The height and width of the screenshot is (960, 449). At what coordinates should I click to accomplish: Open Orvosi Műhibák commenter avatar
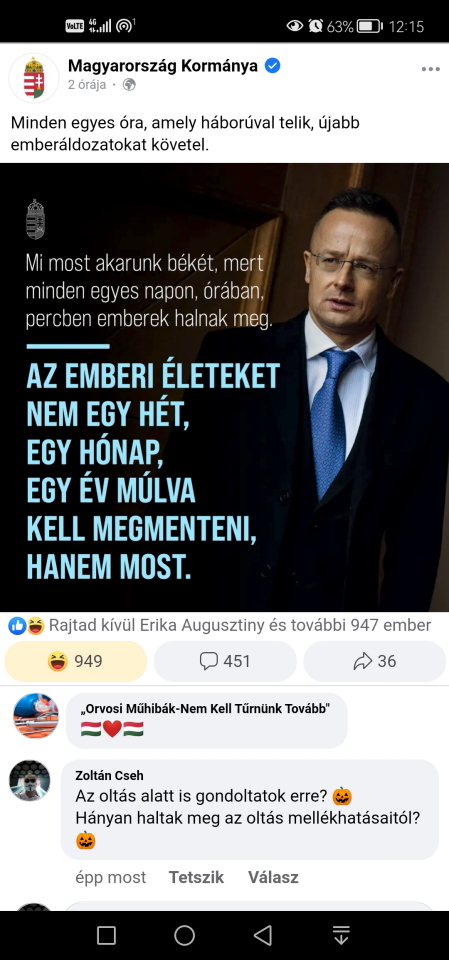tap(36, 715)
